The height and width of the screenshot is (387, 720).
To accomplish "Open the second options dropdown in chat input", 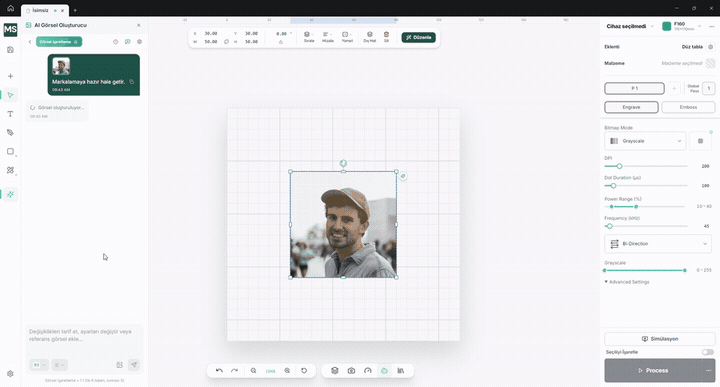I will point(59,365).
